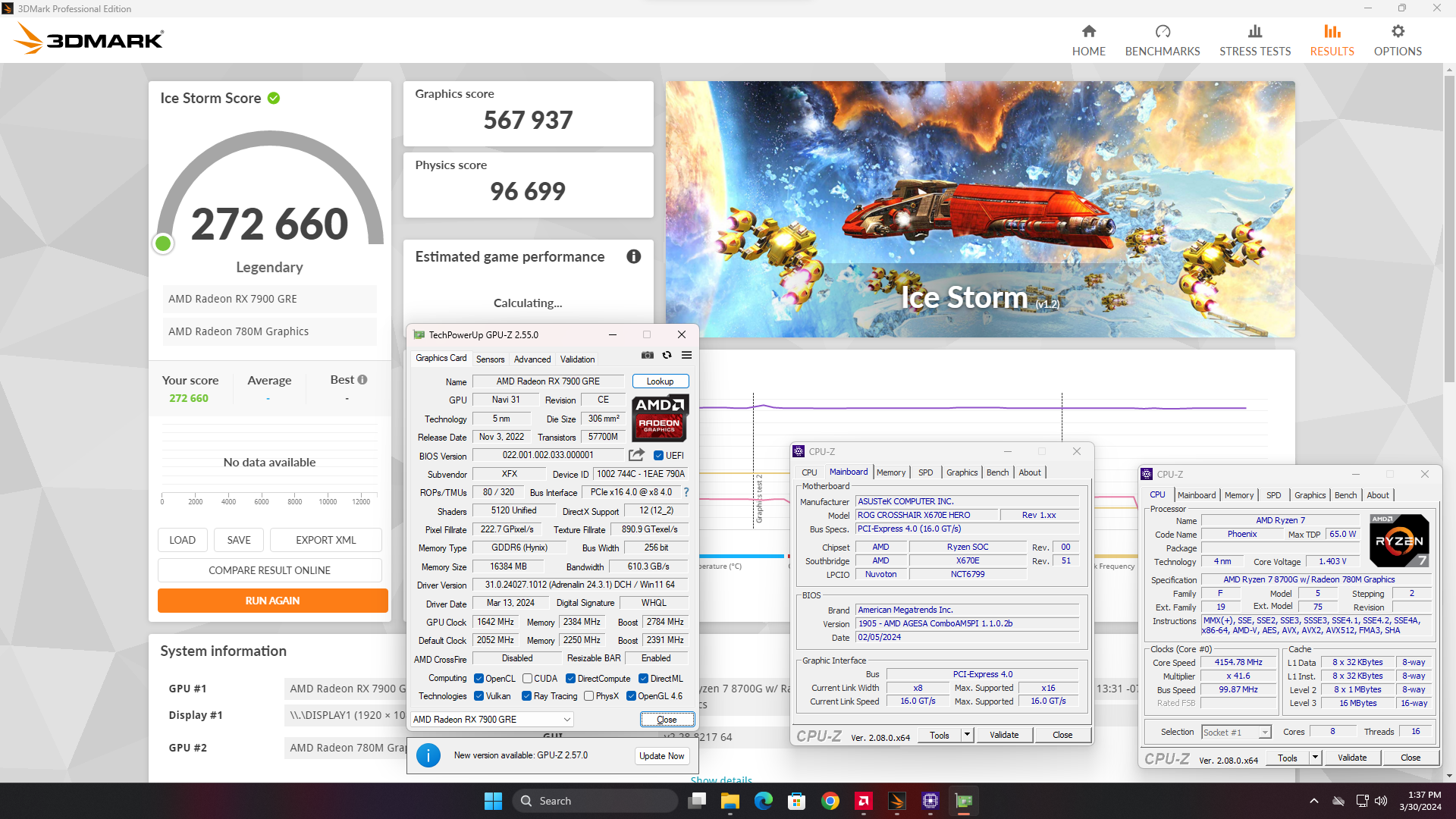Open 3DMark Options
1456x819 pixels.
(x=1398, y=40)
